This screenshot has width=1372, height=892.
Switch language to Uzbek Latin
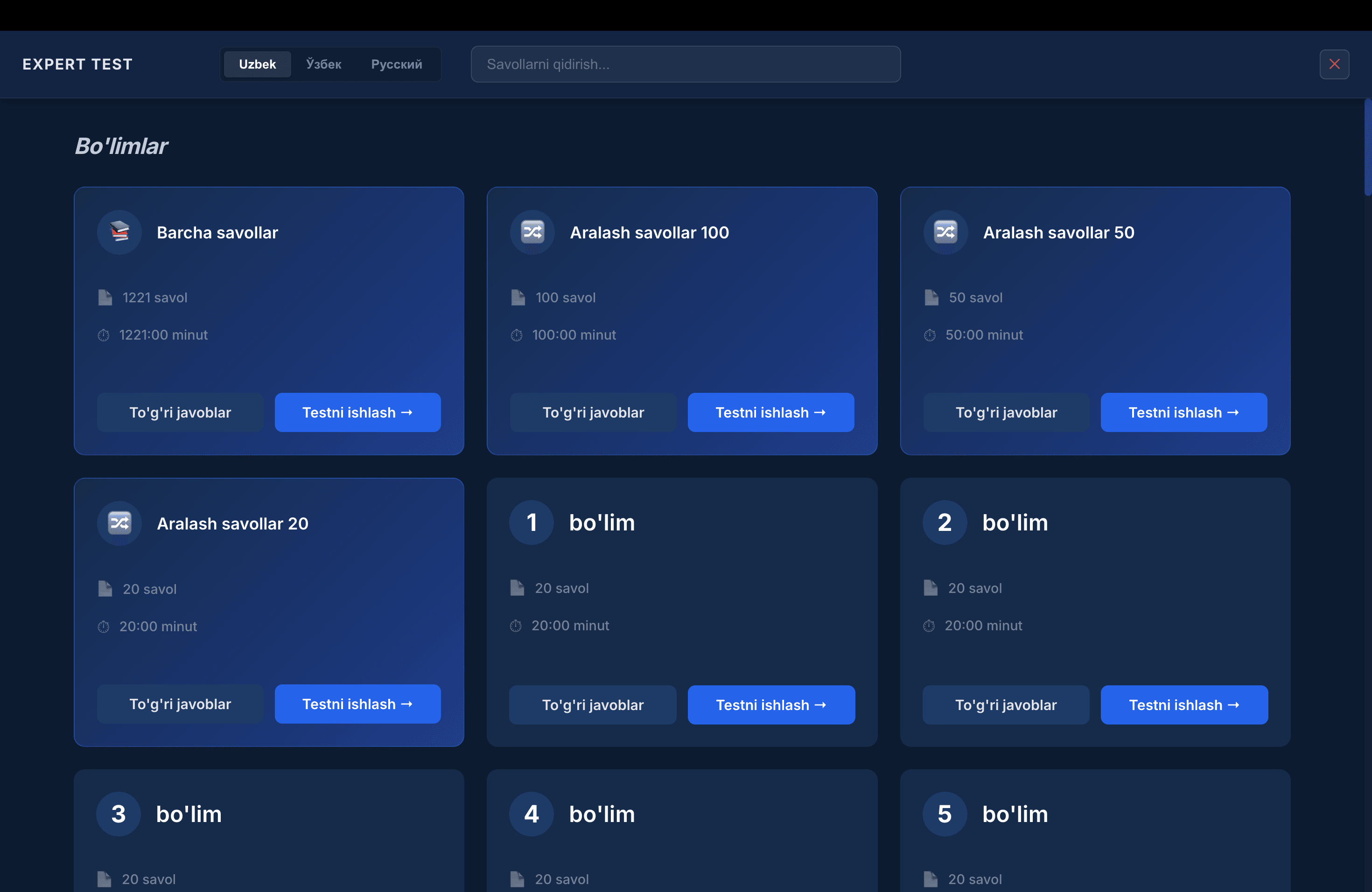[257, 64]
